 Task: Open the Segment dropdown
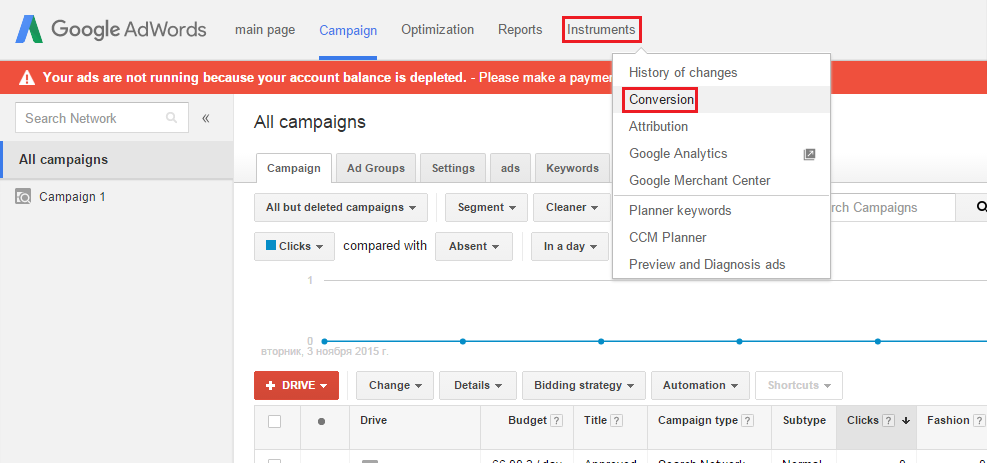coord(487,208)
